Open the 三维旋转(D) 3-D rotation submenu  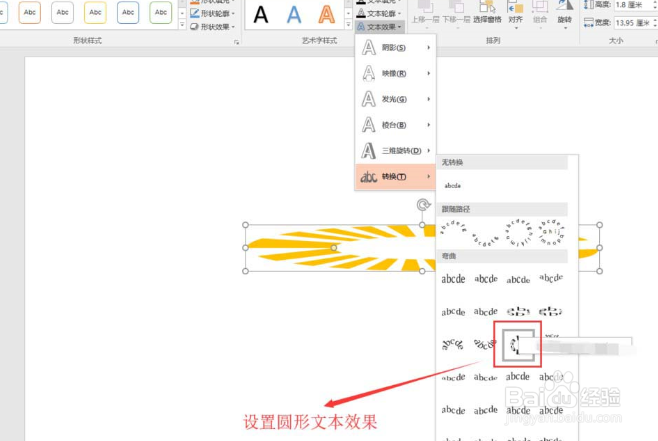click(395, 150)
